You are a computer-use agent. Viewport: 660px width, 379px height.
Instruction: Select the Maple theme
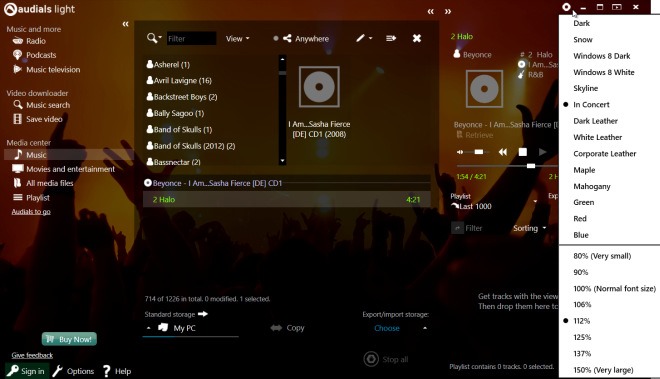click(584, 170)
